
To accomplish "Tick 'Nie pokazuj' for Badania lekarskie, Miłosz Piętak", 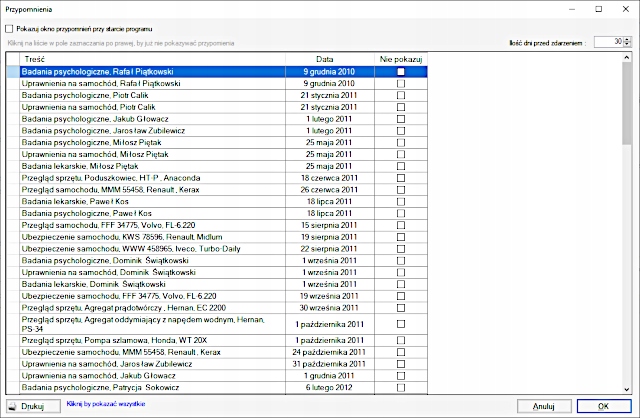I will [x=401, y=167].
